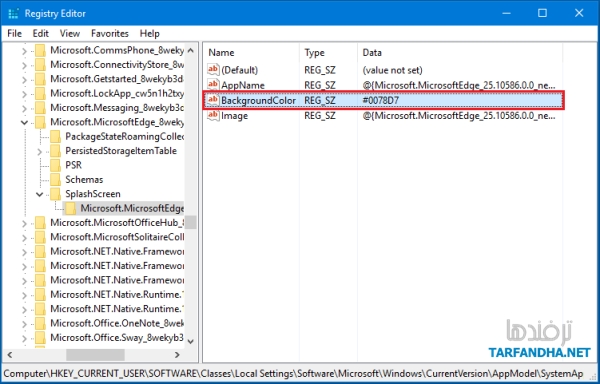The height and width of the screenshot is (384, 600).
Task: Click the Microsoft.CommsPhone folder icon
Action: pyautogui.click(x=40, y=50)
